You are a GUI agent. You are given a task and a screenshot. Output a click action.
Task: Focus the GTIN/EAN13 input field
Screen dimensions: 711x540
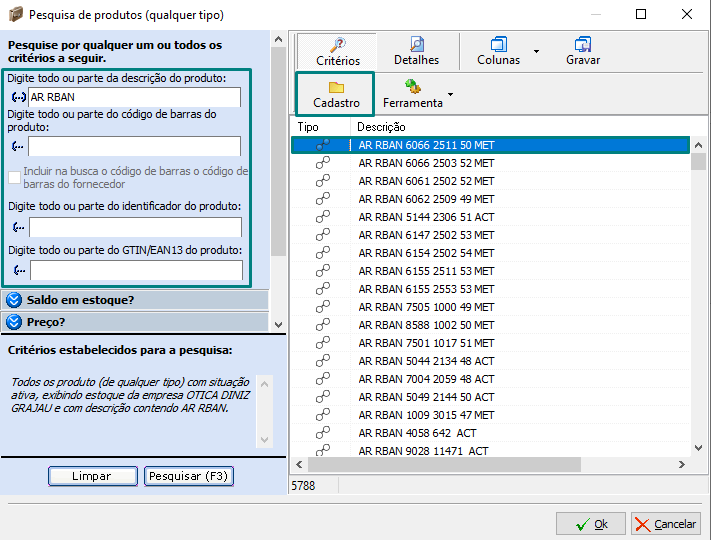(136, 270)
